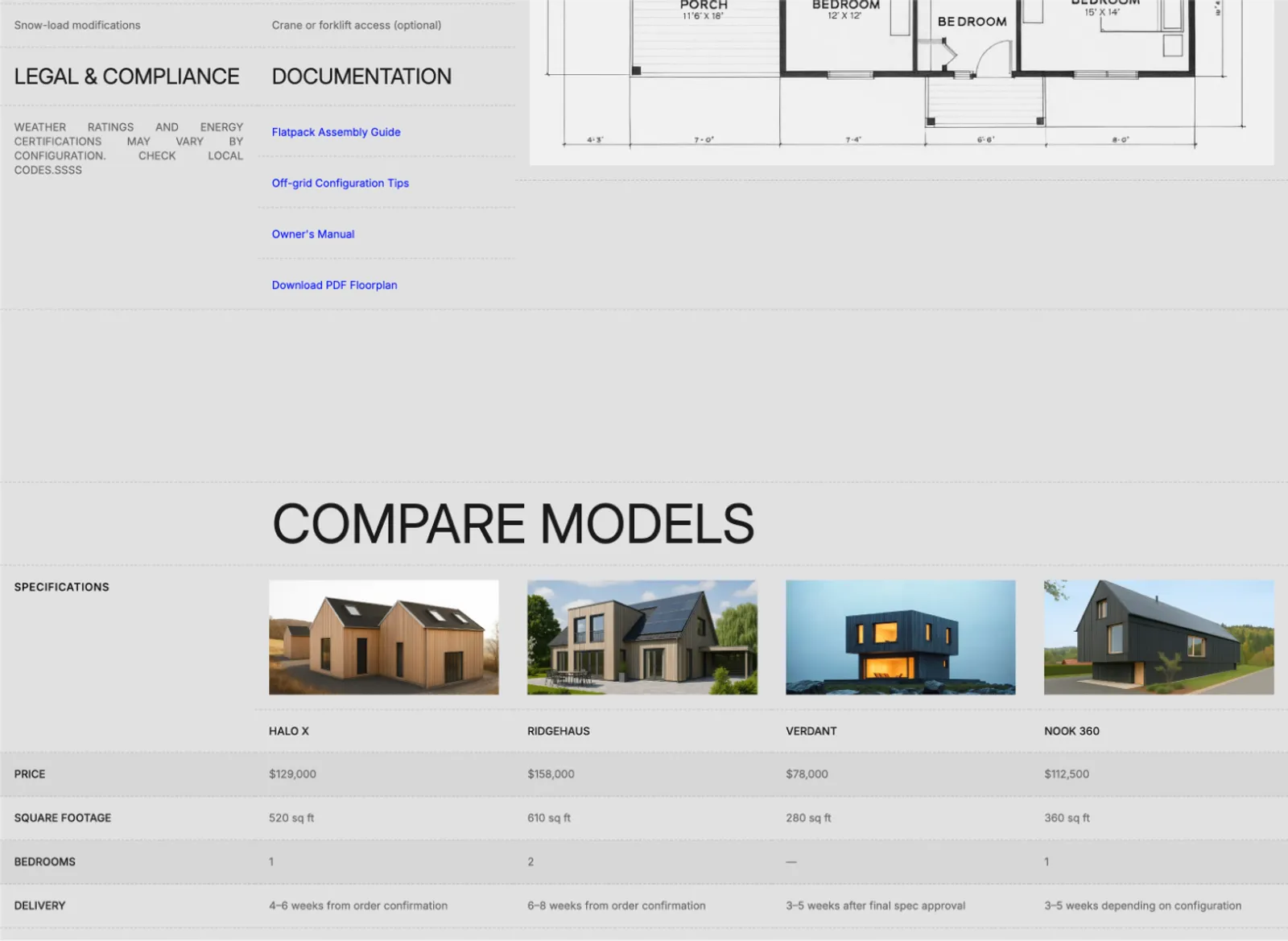The width and height of the screenshot is (1288, 941).
Task: Click the HALO X model name
Action: pos(288,731)
